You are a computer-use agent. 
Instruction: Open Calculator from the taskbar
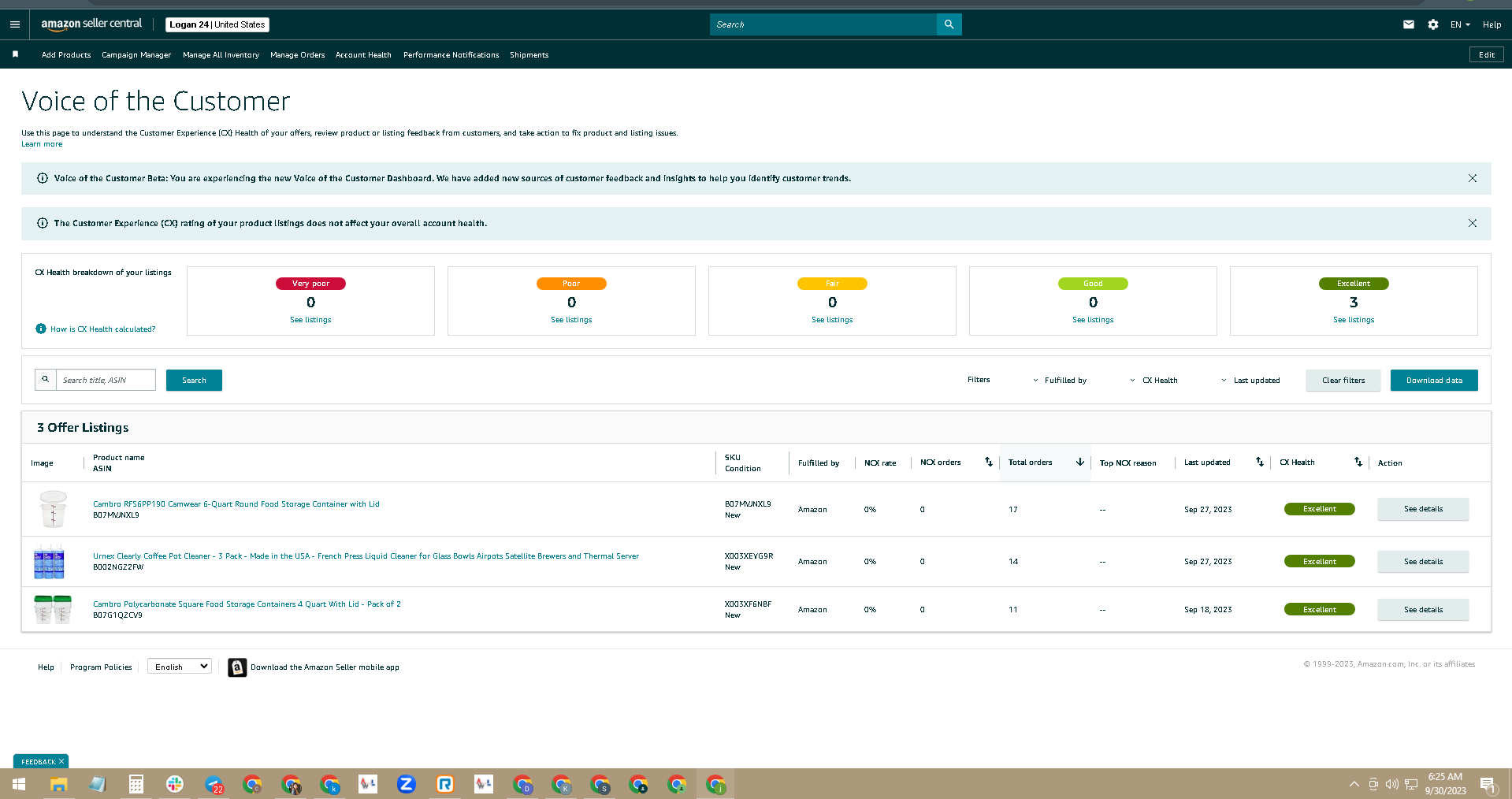coord(136,784)
